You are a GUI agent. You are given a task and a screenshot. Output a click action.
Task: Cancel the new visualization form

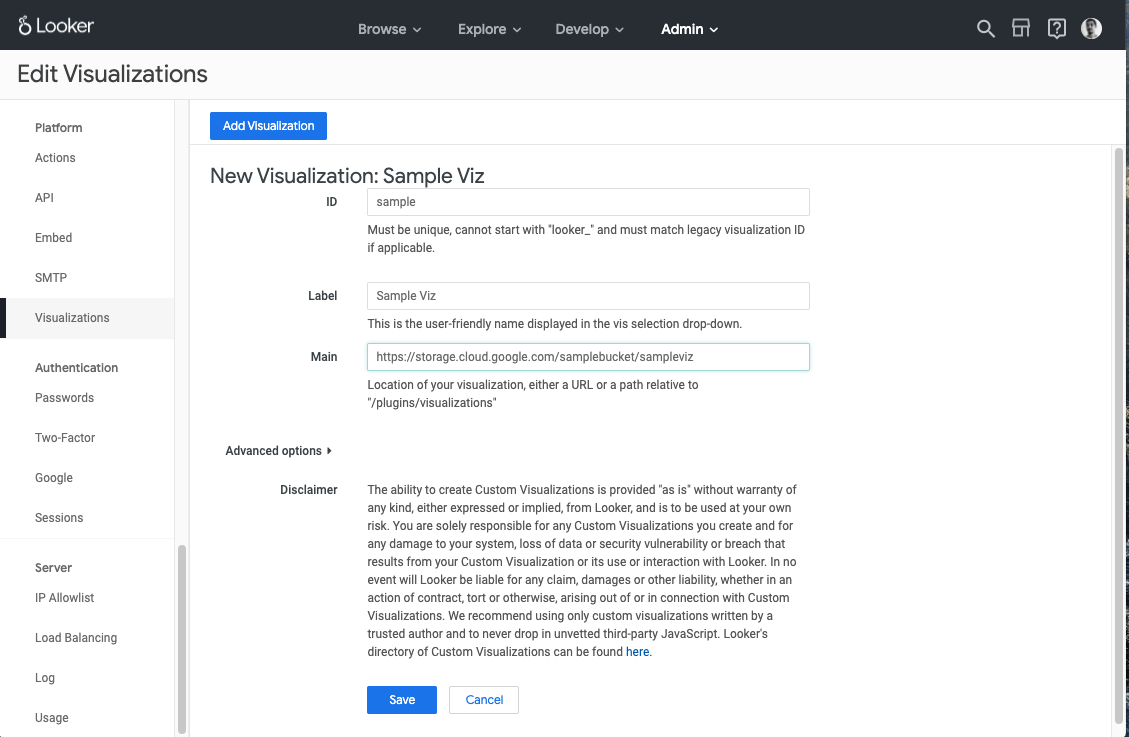click(x=484, y=700)
